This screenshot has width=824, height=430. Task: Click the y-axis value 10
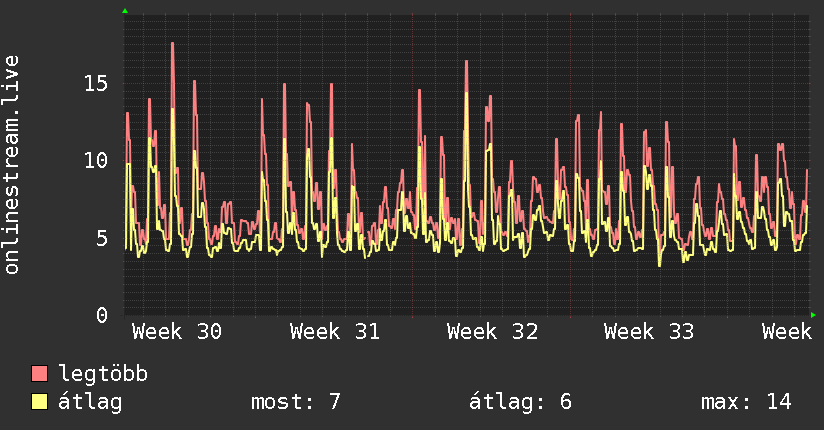coord(96,160)
